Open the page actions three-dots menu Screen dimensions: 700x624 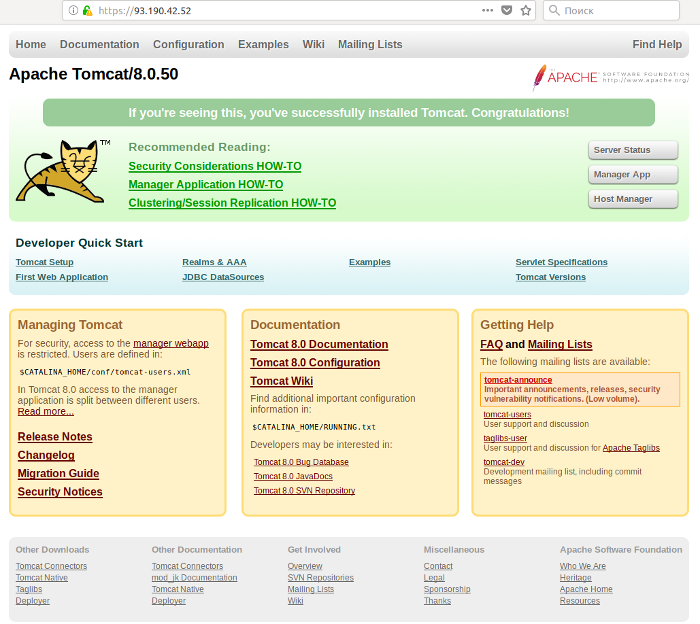(x=488, y=10)
